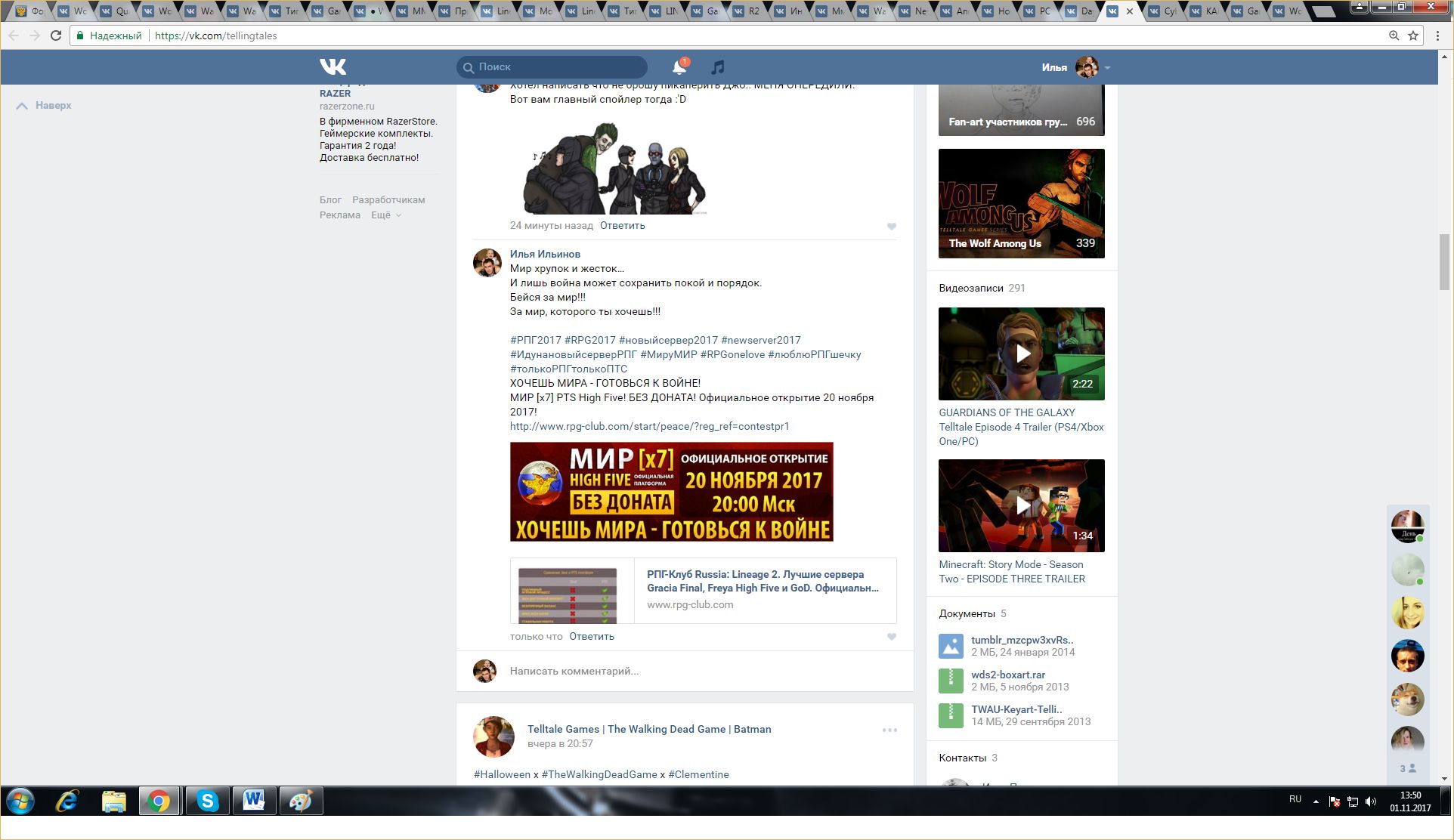Image resolution: width=1454 pixels, height=840 pixels.
Task: Like the 24 minutes ago comment
Action: 891,227
